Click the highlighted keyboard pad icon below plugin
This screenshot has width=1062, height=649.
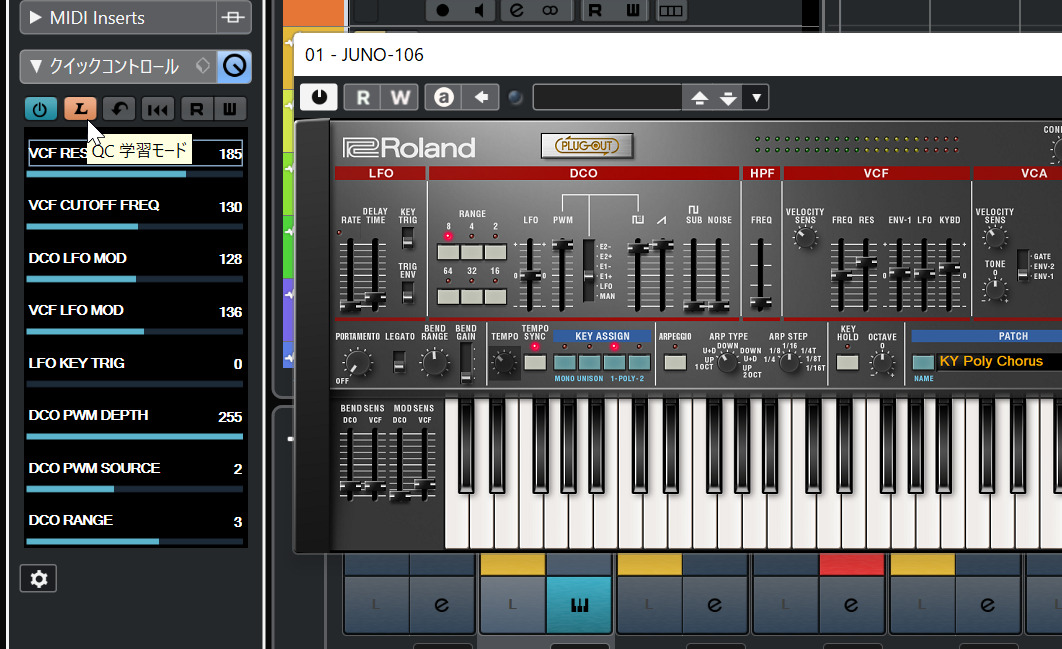(x=579, y=604)
